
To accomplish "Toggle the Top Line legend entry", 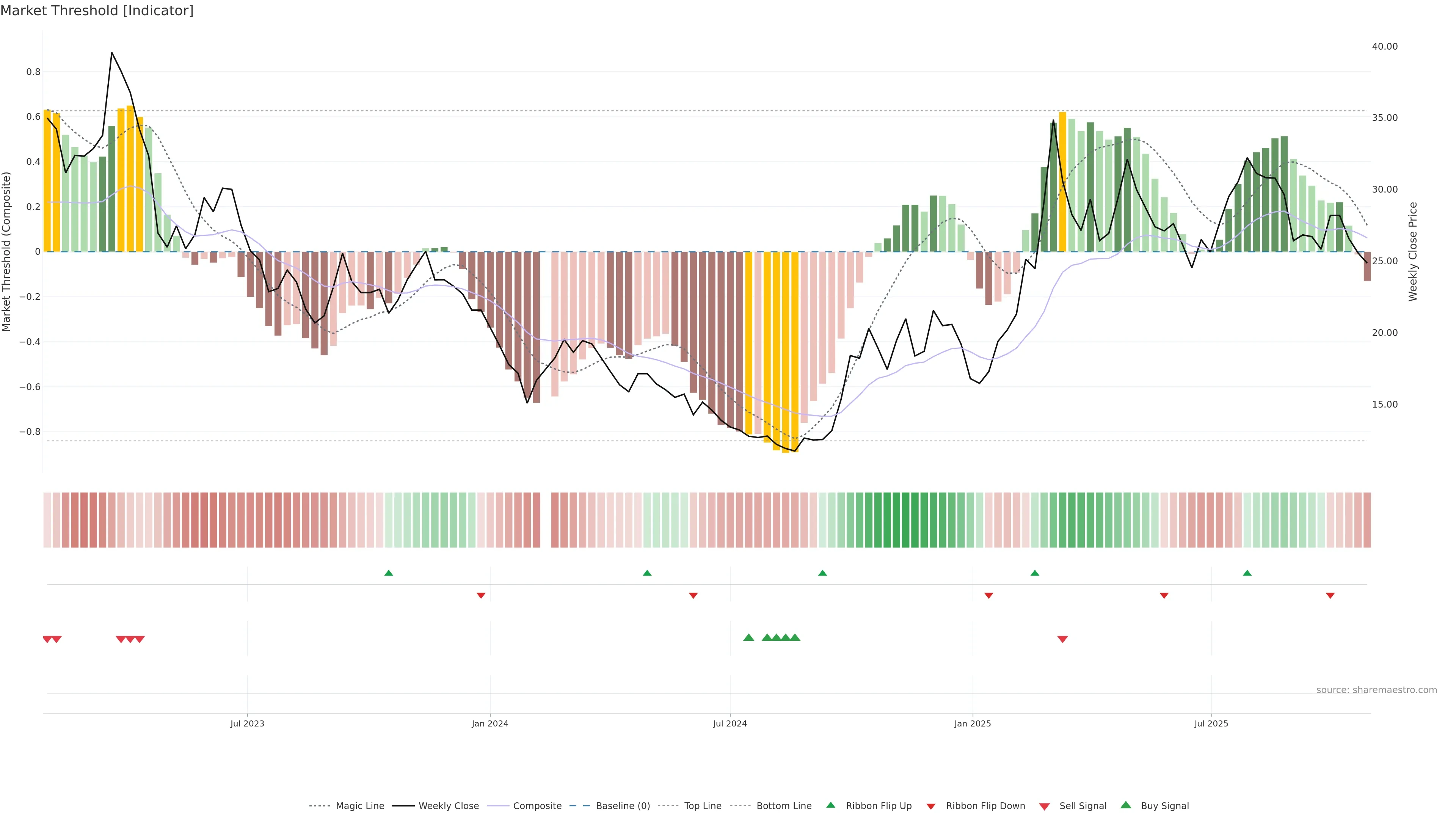I will pos(703,806).
